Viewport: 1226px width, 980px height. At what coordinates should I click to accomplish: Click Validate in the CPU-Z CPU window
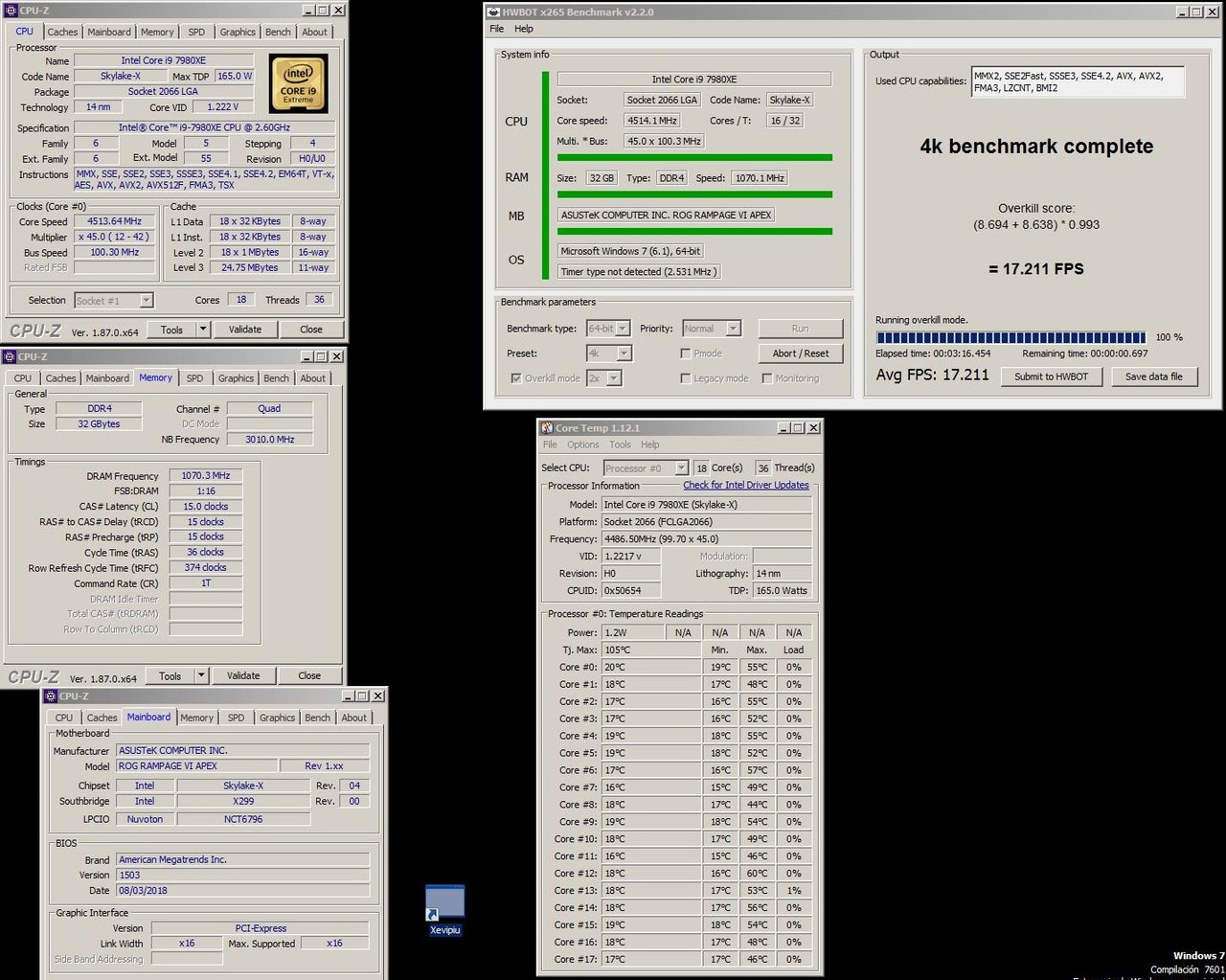click(x=245, y=330)
